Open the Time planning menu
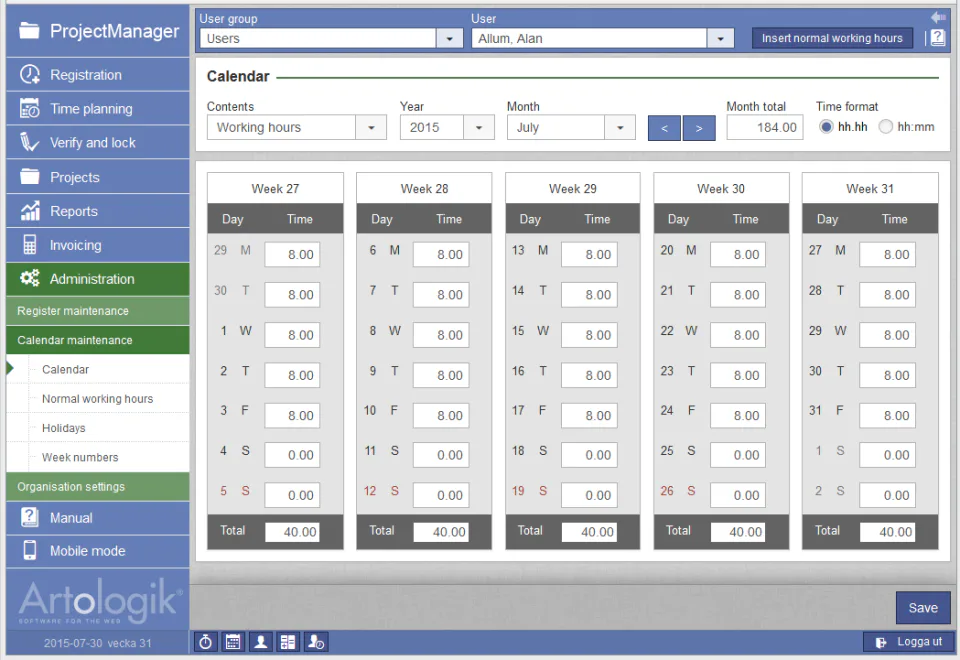This screenshot has height=660, width=960. pos(98,108)
